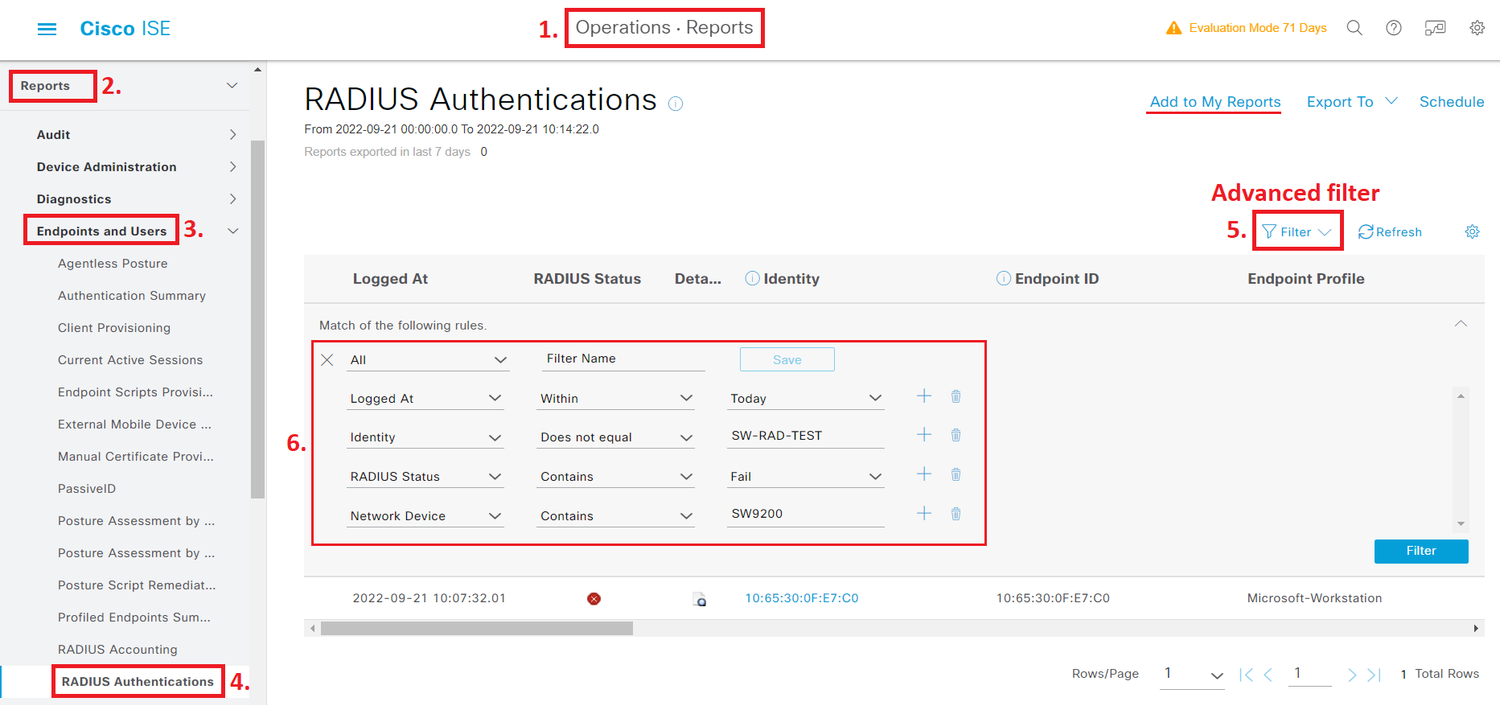1500x705 pixels.
Task: Delete the Network Device filter rule
Action: tap(955, 513)
